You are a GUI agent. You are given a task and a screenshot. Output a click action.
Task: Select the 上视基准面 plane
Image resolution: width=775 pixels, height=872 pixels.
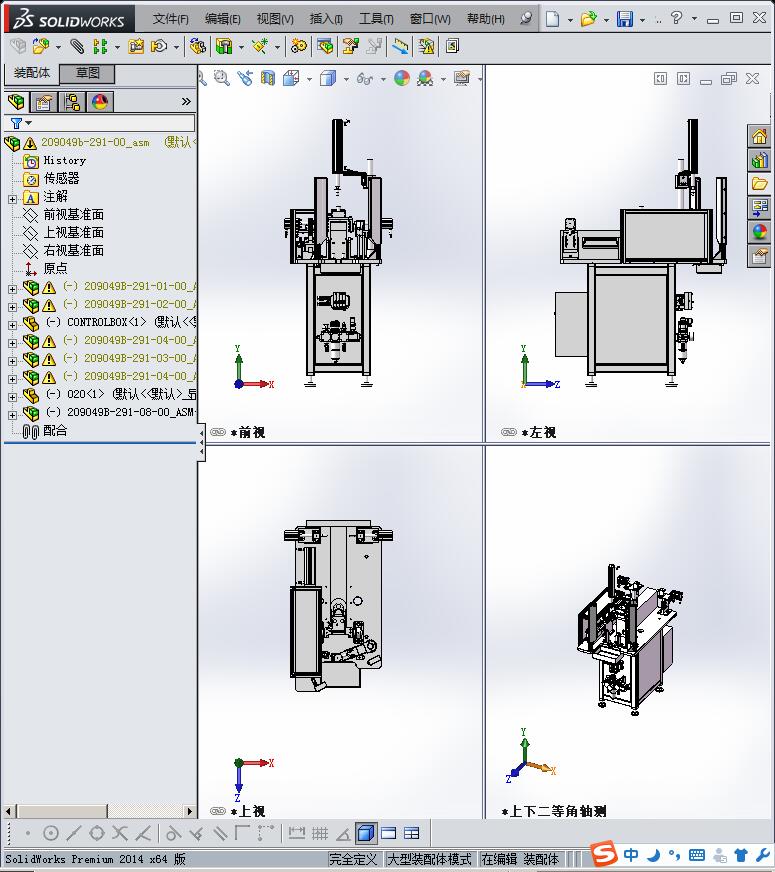[x=73, y=232]
